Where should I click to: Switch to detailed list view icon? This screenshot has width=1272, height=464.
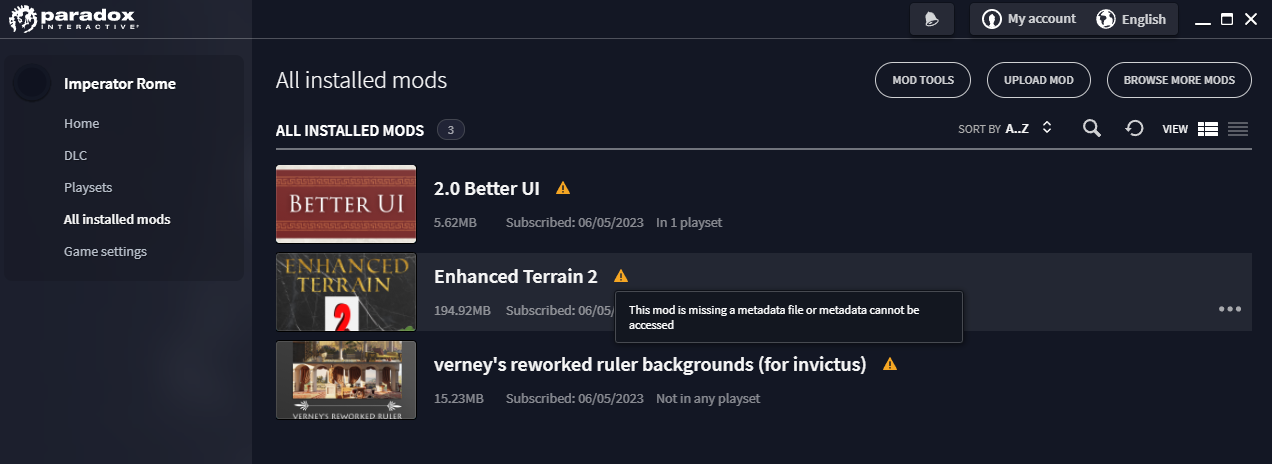click(1207, 129)
